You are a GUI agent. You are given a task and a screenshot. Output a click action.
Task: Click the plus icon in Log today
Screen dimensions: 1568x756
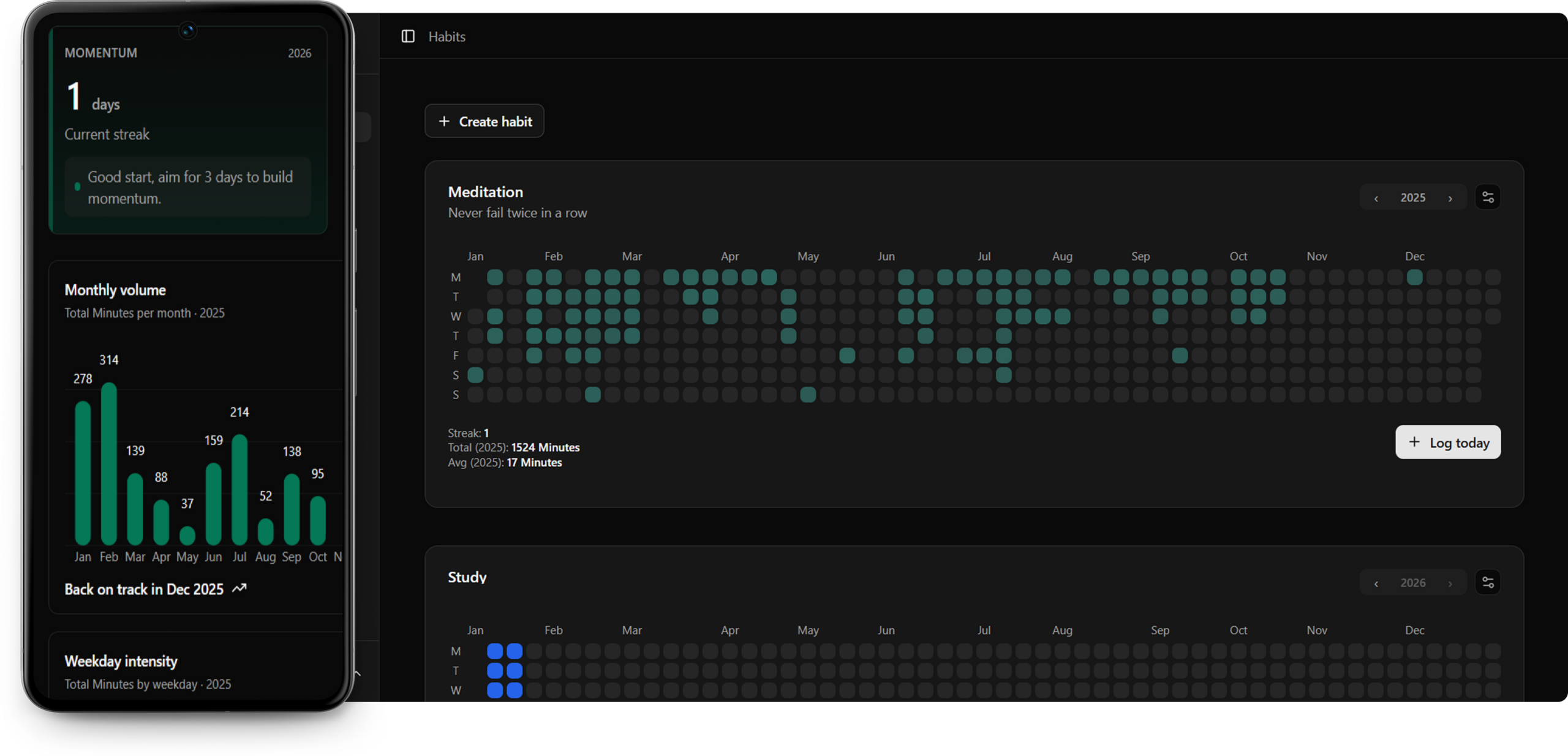tap(1414, 442)
